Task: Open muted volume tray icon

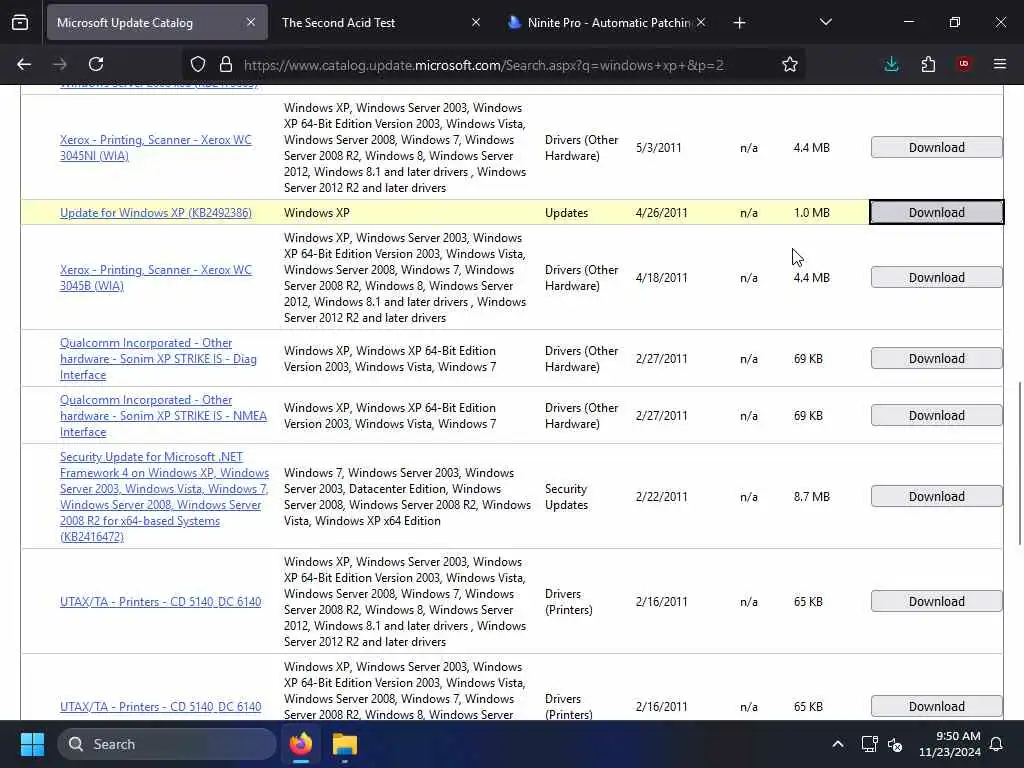Action: (895, 744)
